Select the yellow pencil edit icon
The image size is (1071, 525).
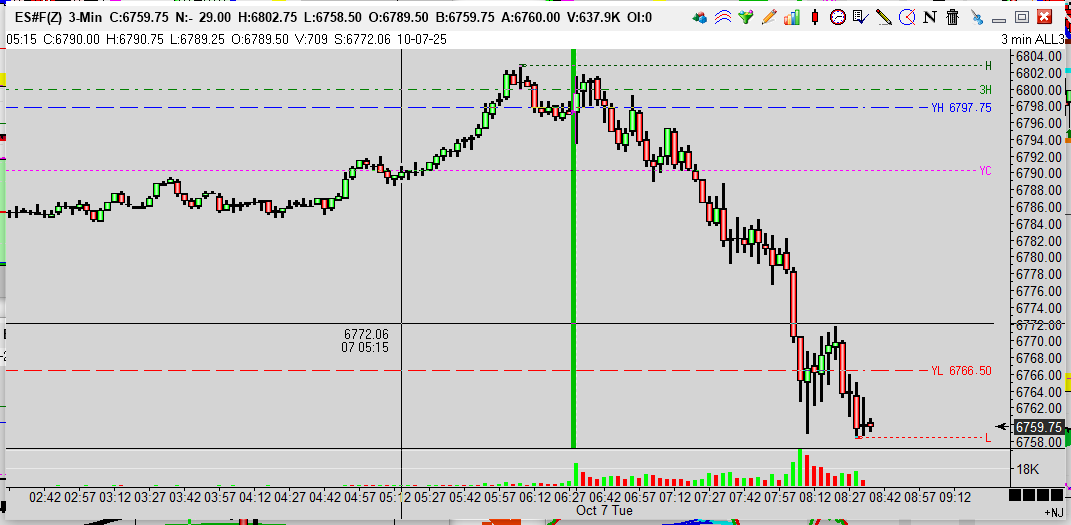884,17
